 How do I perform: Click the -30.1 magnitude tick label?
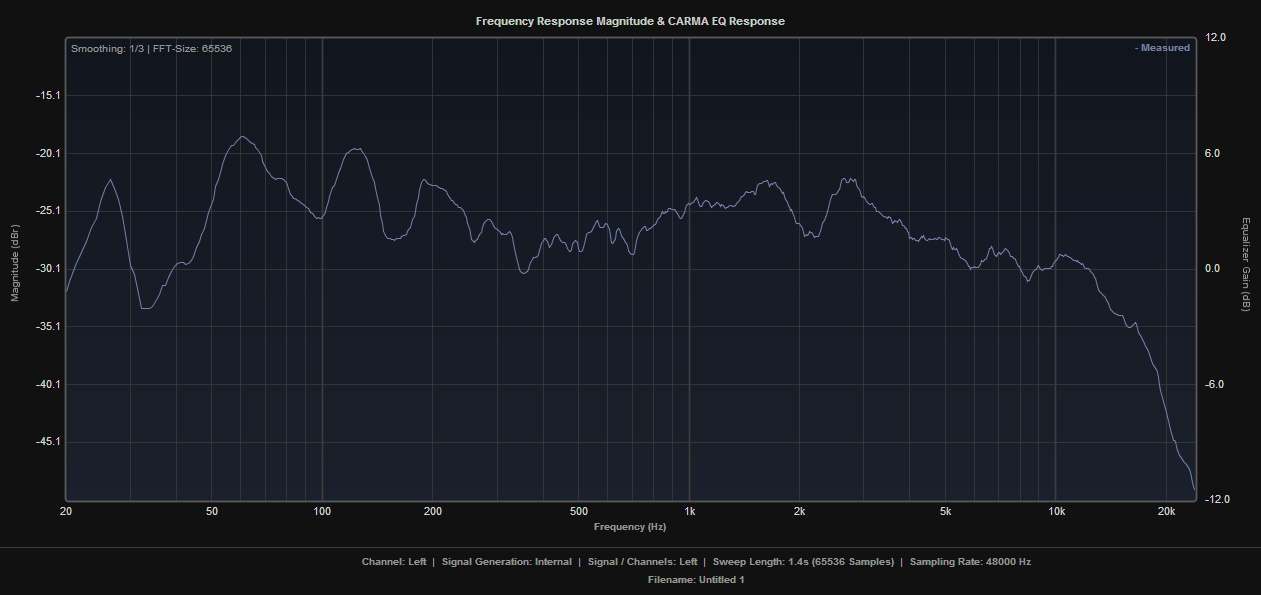point(47,269)
